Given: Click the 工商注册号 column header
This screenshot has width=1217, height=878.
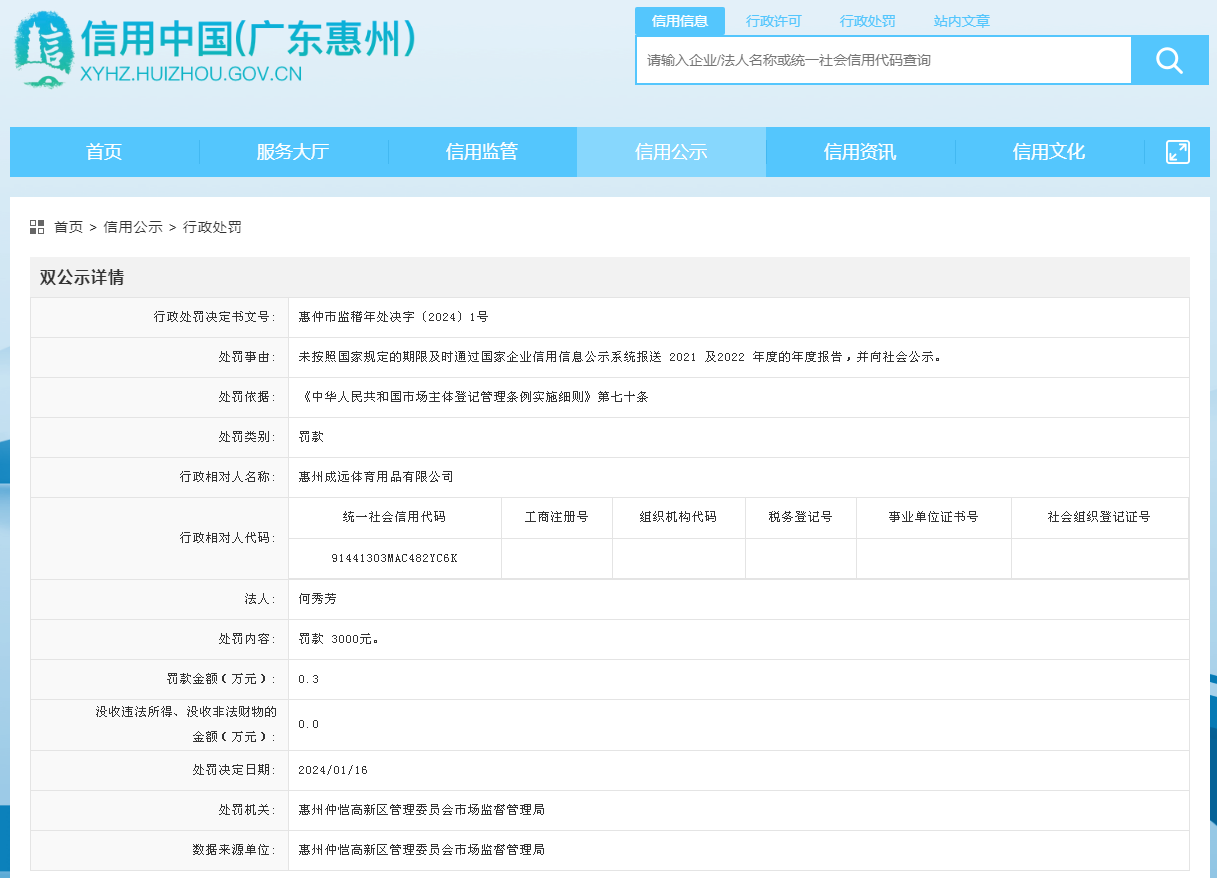Looking at the screenshot, I should 557,517.
